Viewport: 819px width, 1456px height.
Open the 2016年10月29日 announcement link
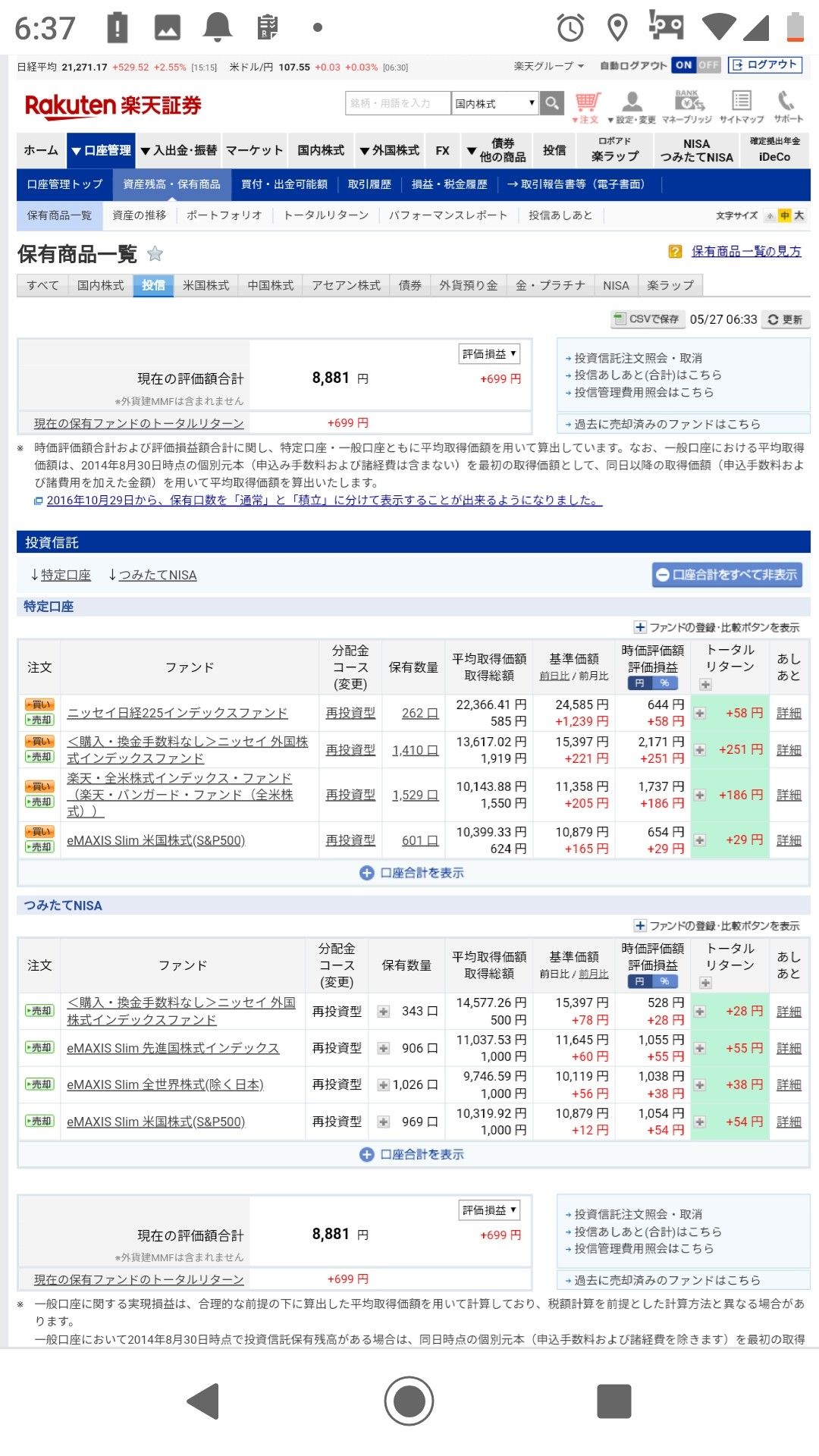click(324, 500)
